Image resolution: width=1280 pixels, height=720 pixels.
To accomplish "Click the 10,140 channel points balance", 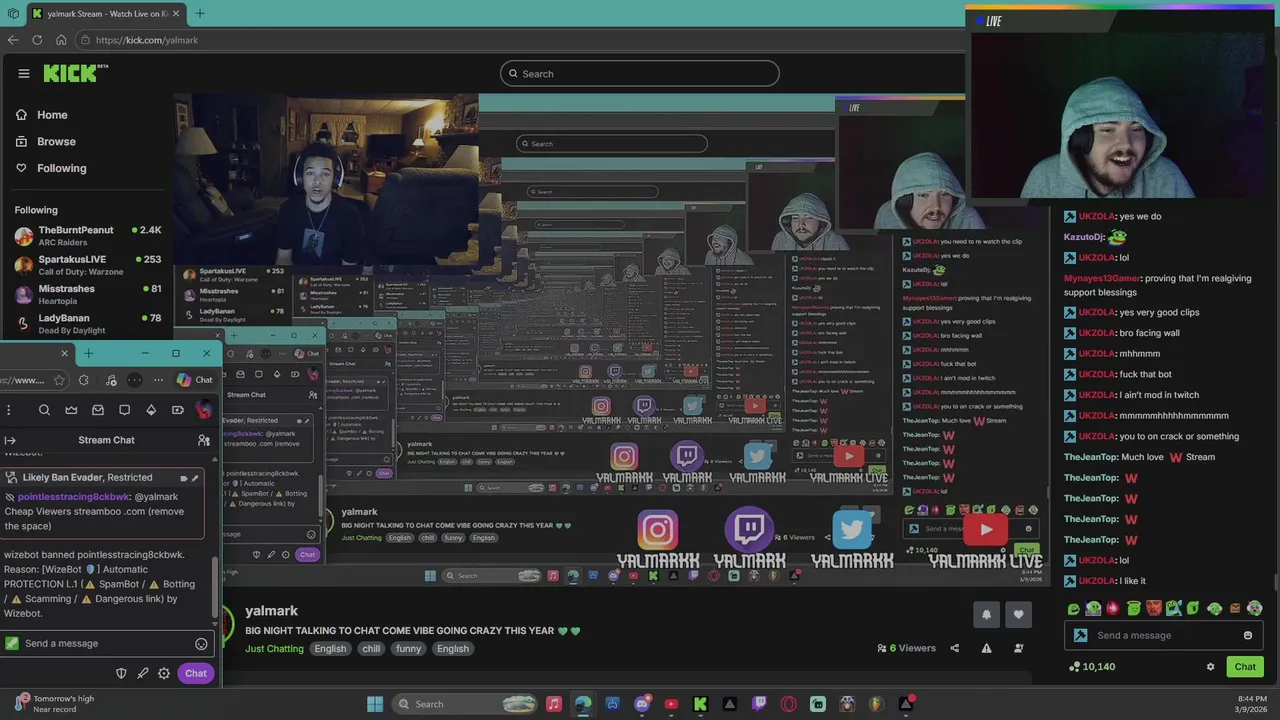I will coord(1092,667).
